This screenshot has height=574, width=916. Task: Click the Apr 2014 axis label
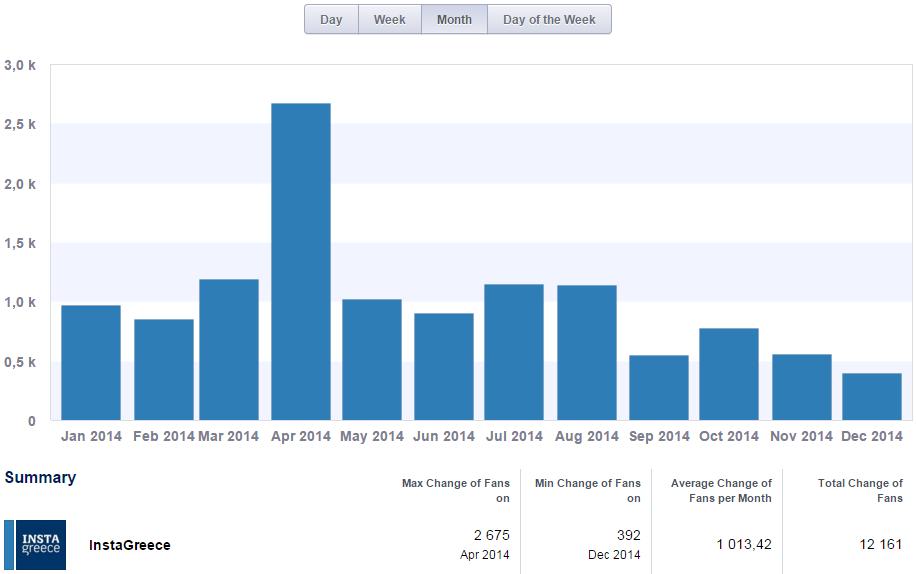301,436
